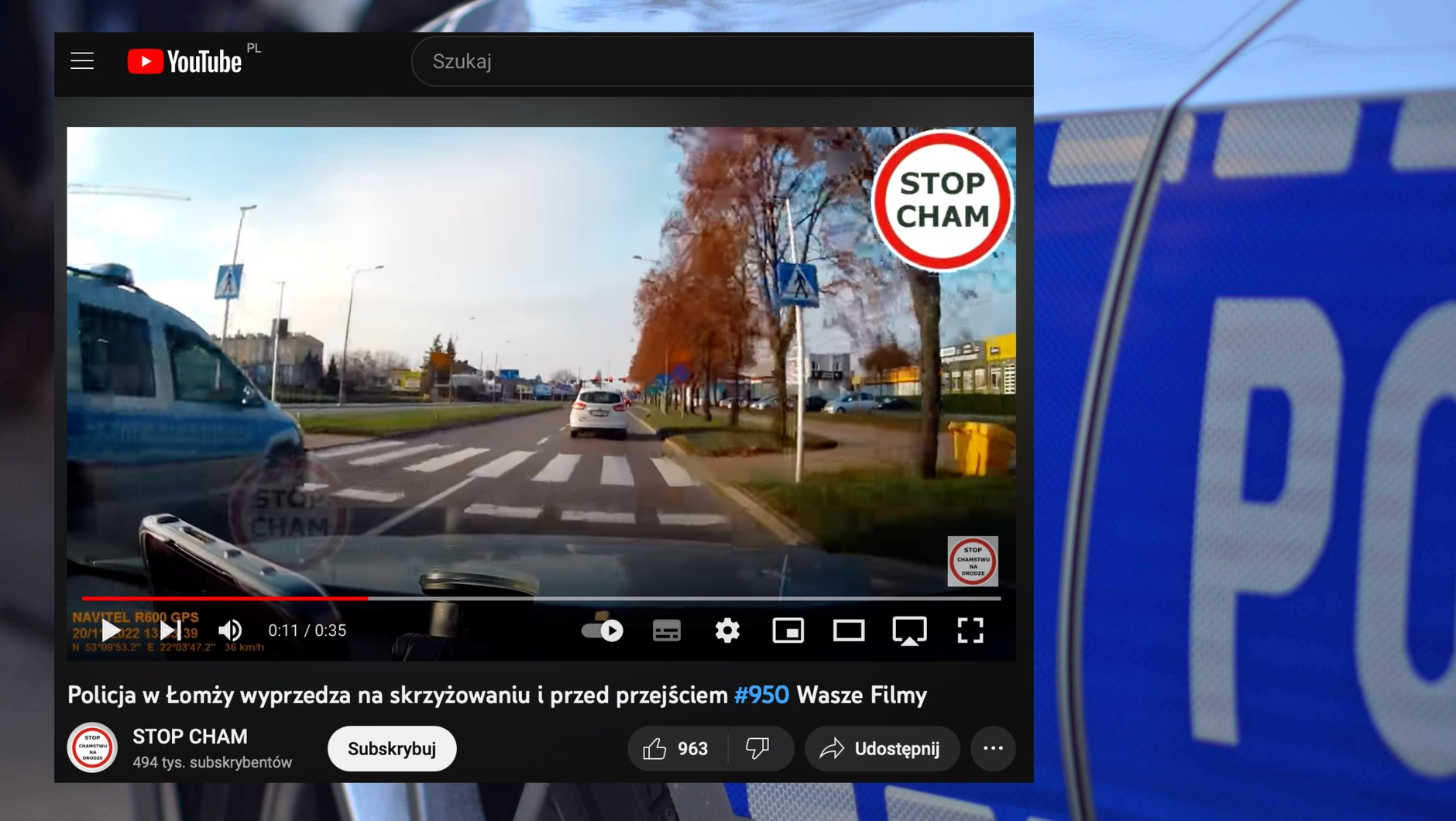1456x821 pixels.
Task: Click the YouTube logo
Action: coord(184,61)
